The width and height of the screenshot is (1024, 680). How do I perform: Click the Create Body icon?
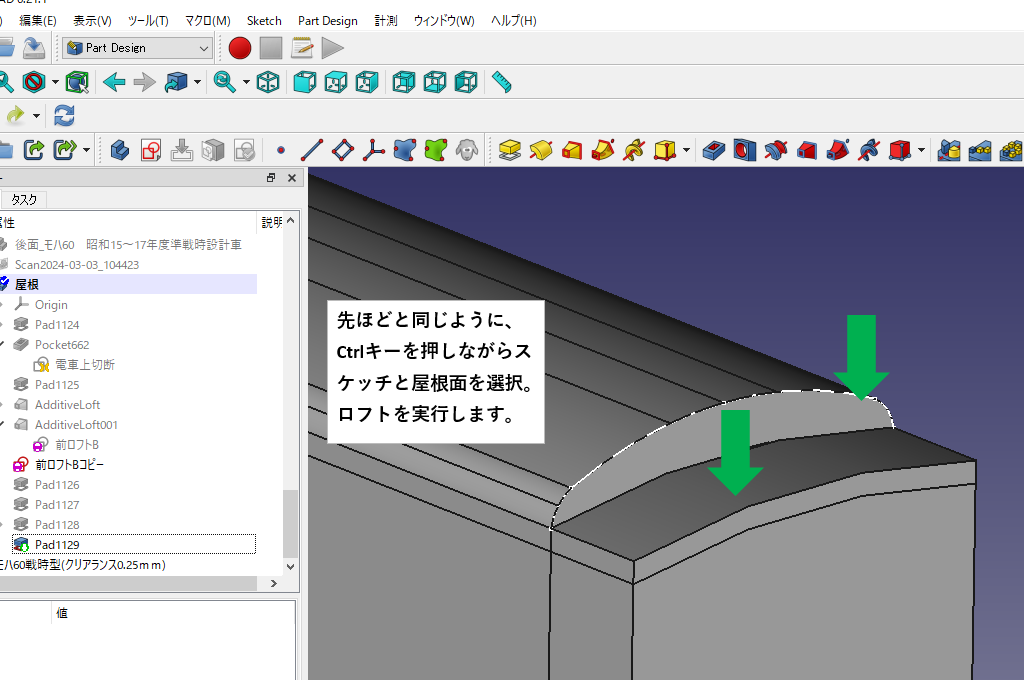point(120,150)
